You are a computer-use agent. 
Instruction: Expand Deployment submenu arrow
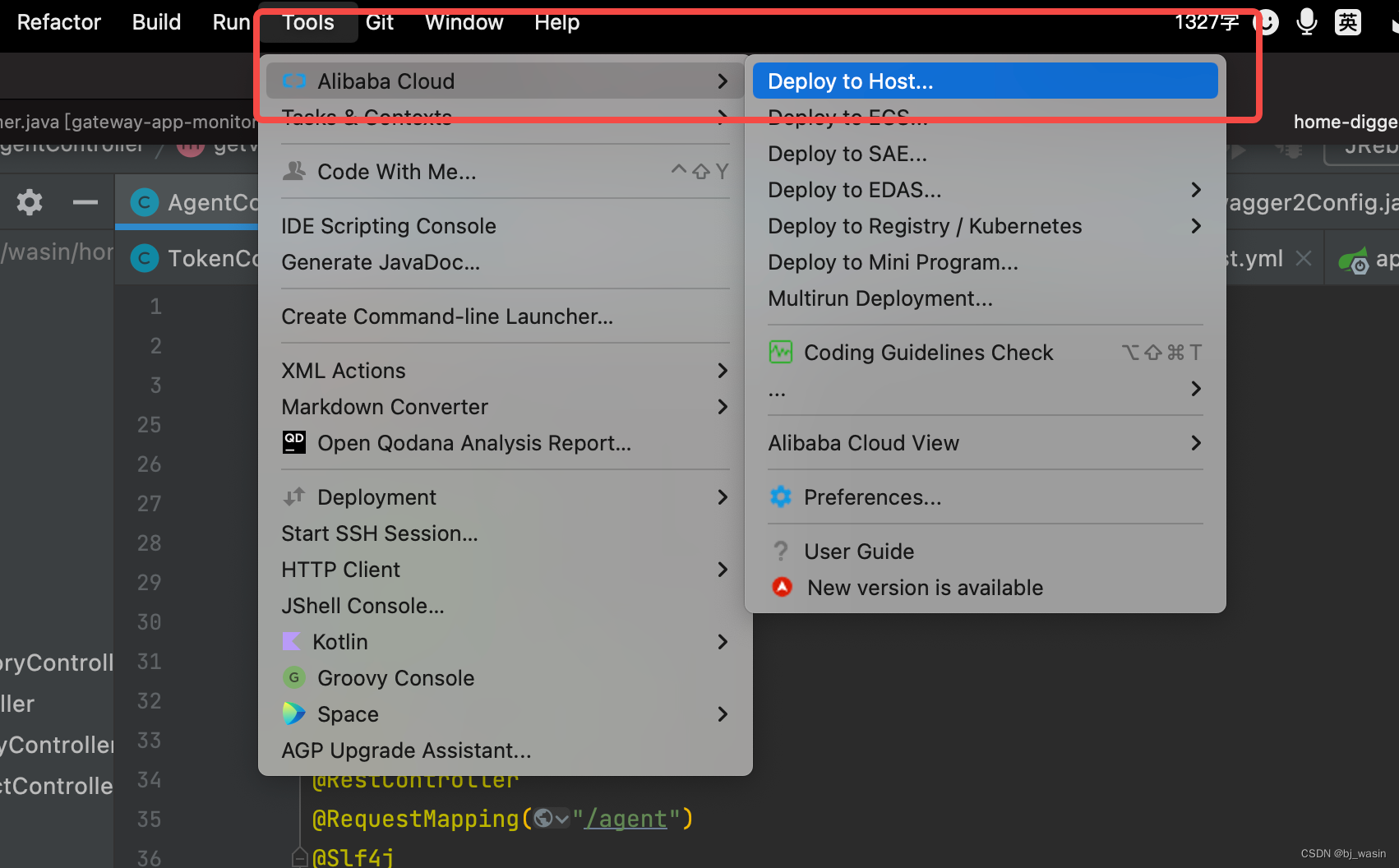pyautogui.click(x=723, y=497)
